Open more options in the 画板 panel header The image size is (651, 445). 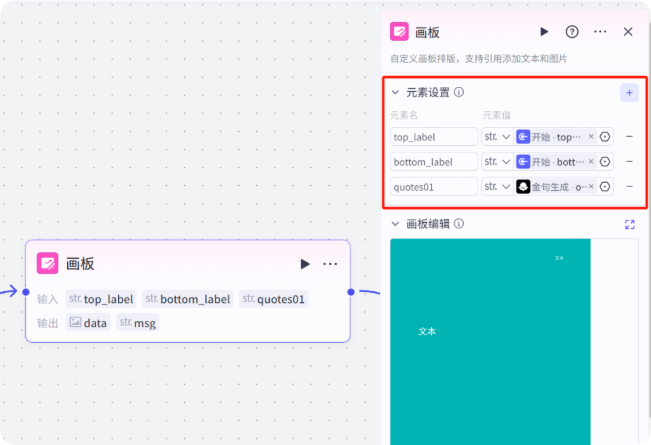point(600,32)
